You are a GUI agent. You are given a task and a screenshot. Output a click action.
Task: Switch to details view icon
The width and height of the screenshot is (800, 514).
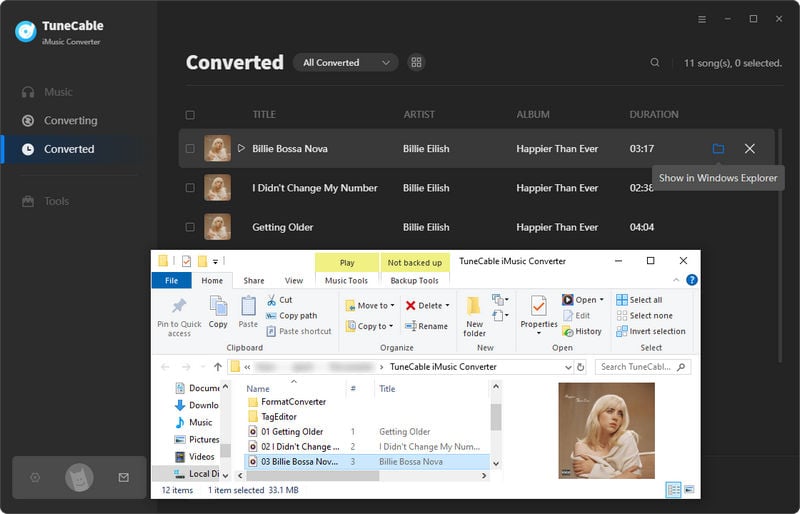click(x=673, y=489)
